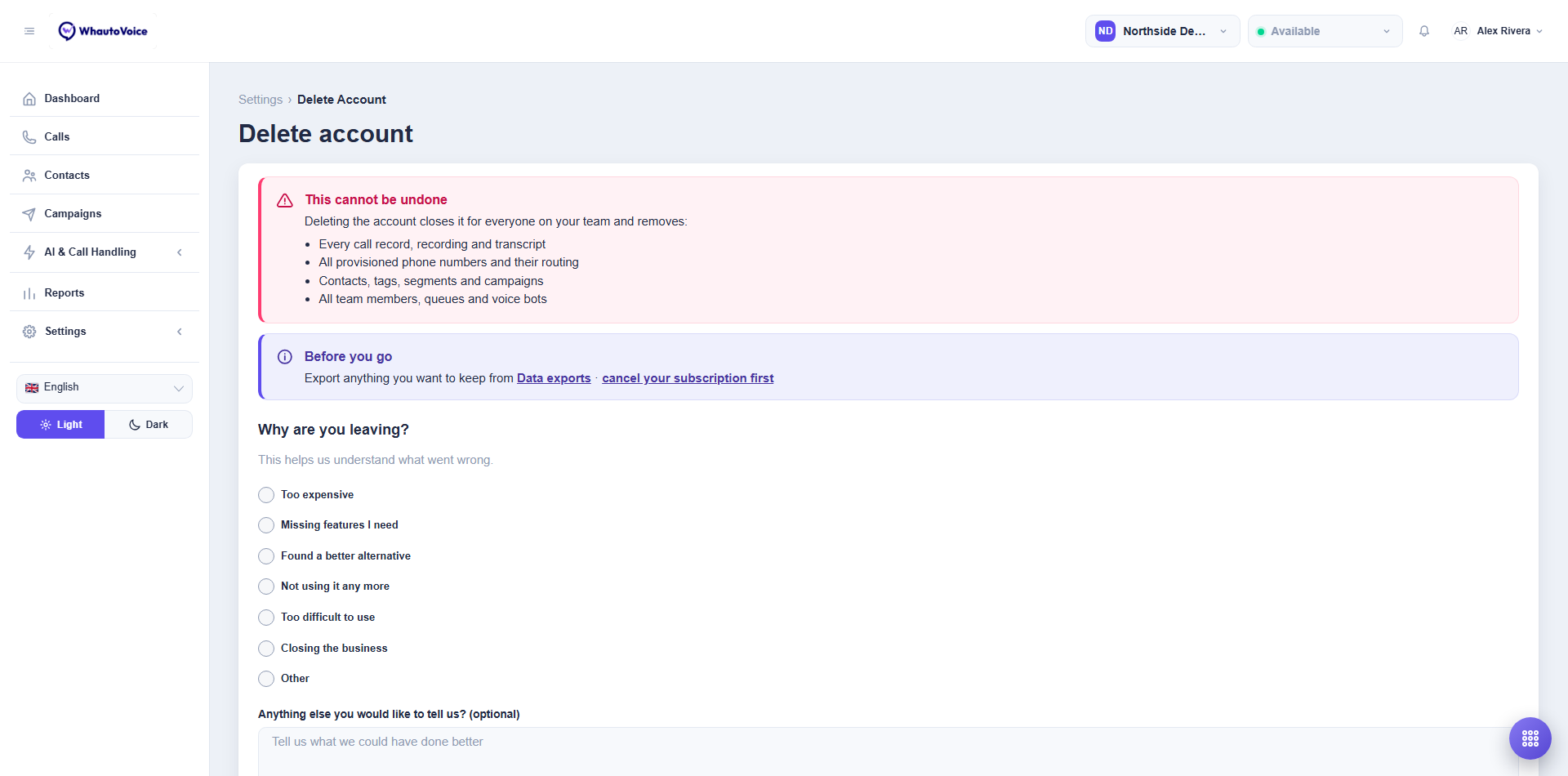Screen dimensions: 1568x776
Task: Click the UK flag icon in language selector
Action: click(32, 388)
